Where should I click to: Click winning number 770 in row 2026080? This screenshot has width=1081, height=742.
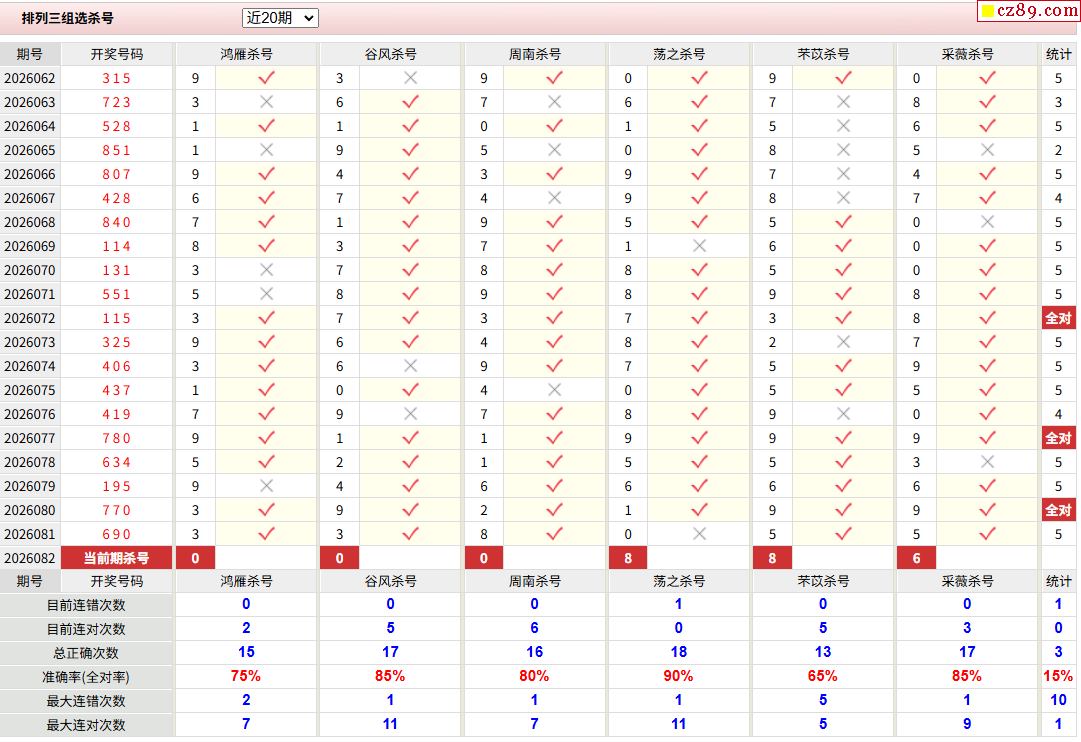point(116,510)
